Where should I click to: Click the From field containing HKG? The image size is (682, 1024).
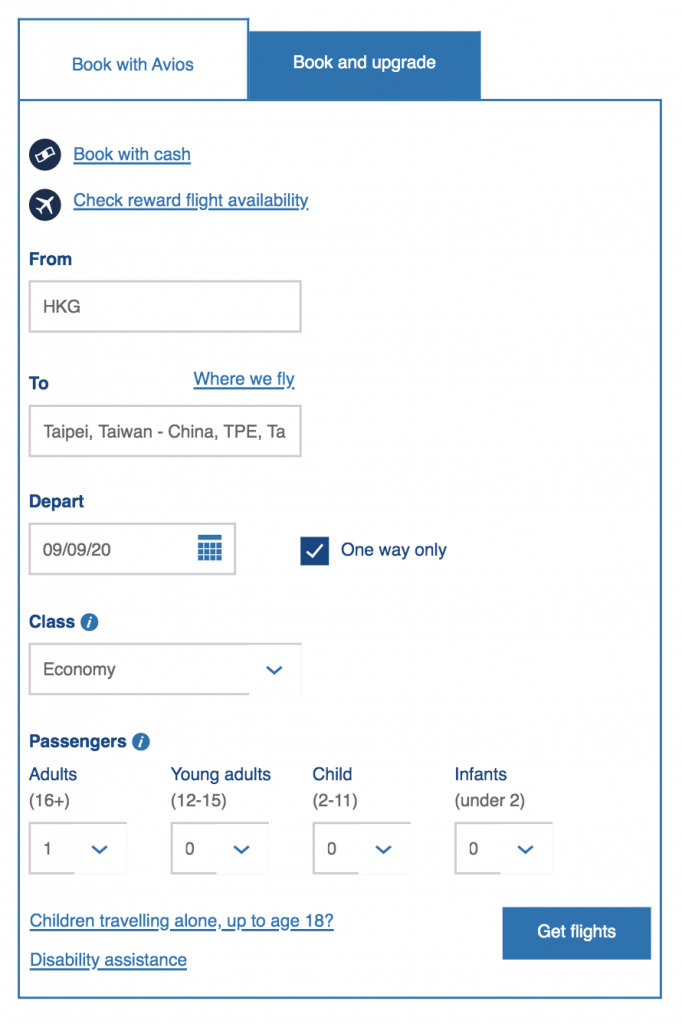pos(165,306)
